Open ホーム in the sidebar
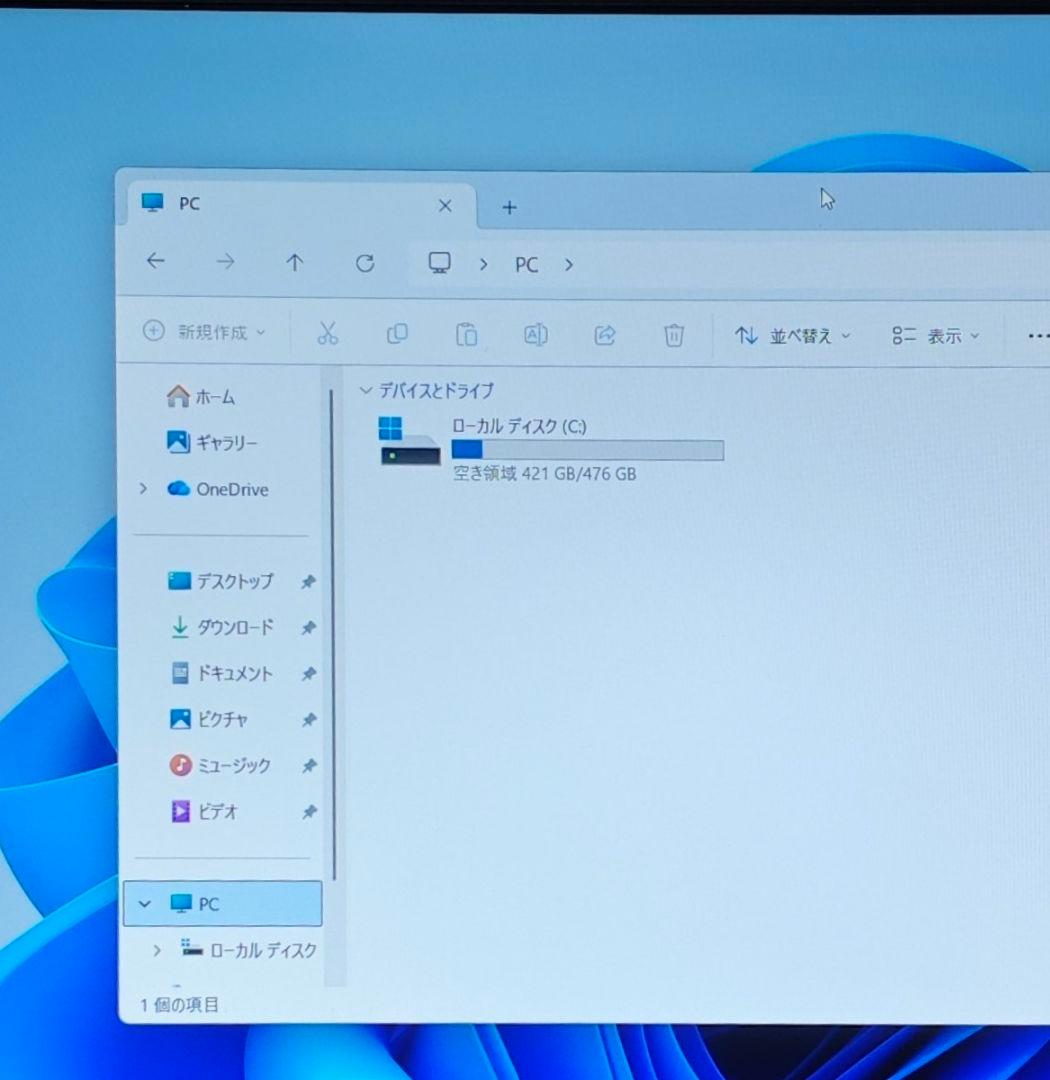1050x1080 pixels. (x=202, y=397)
